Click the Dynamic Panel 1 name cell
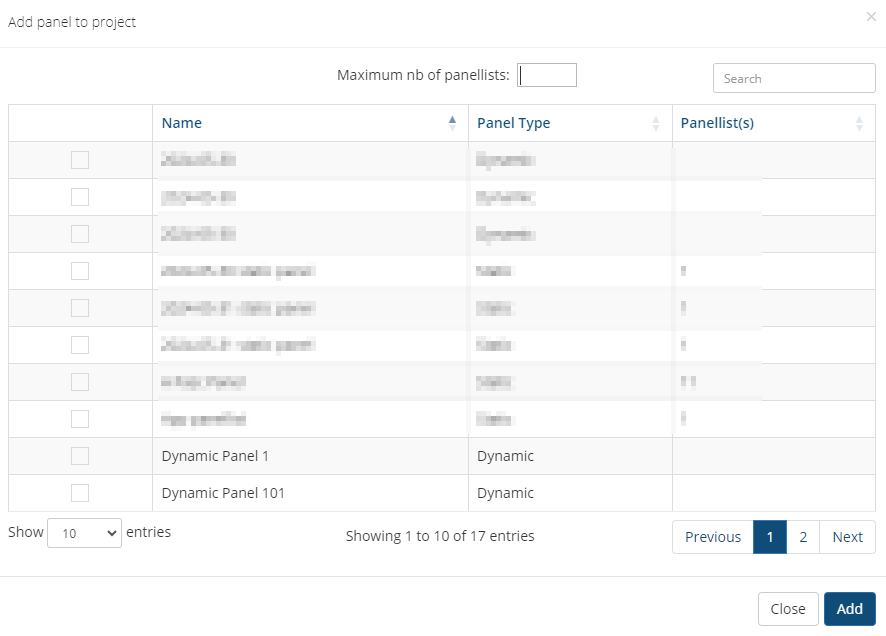 (x=215, y=456)
